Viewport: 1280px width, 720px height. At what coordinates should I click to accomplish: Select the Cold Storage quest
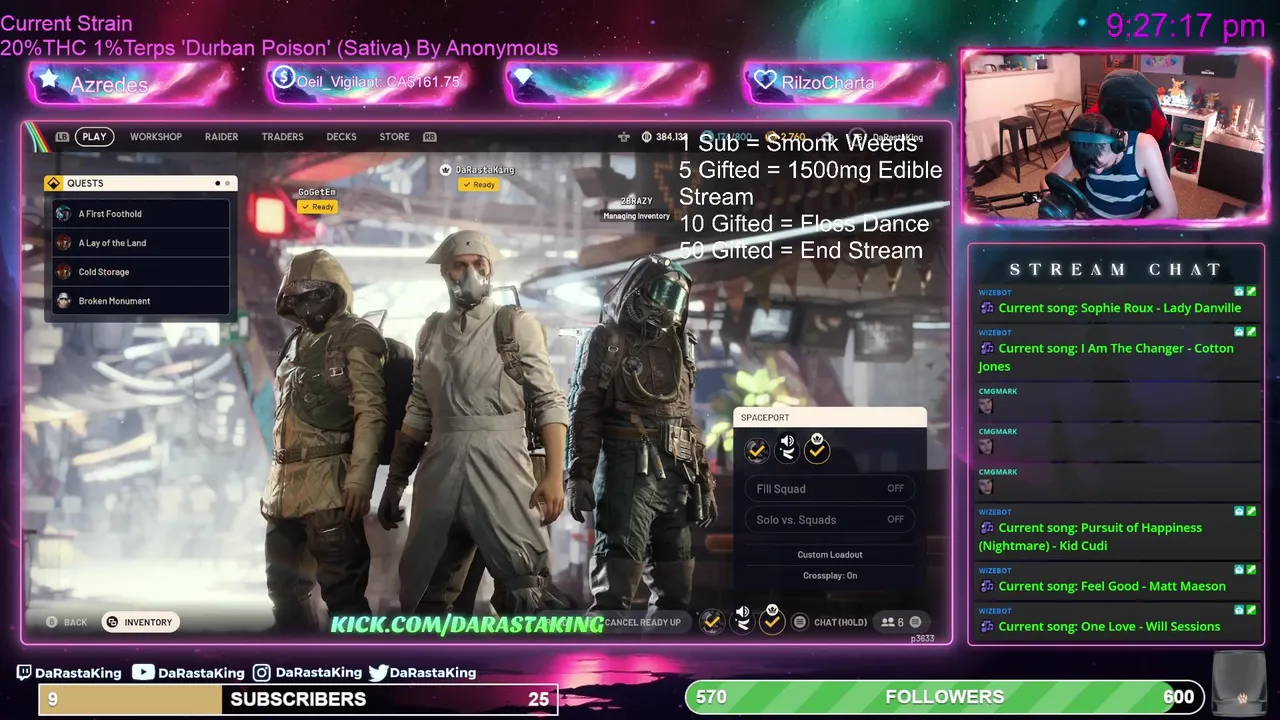141,272
